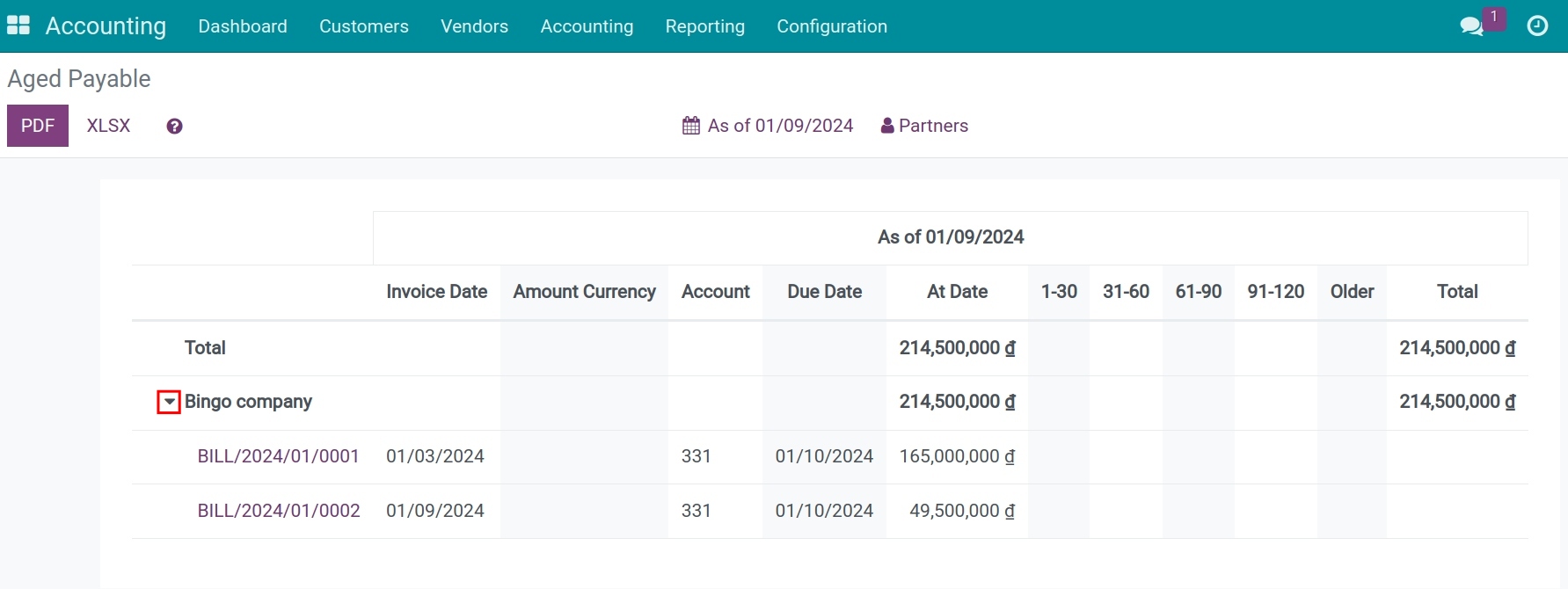Click the Invoice Date column header
1568x589 pixels.
click(x=436, y=292)
